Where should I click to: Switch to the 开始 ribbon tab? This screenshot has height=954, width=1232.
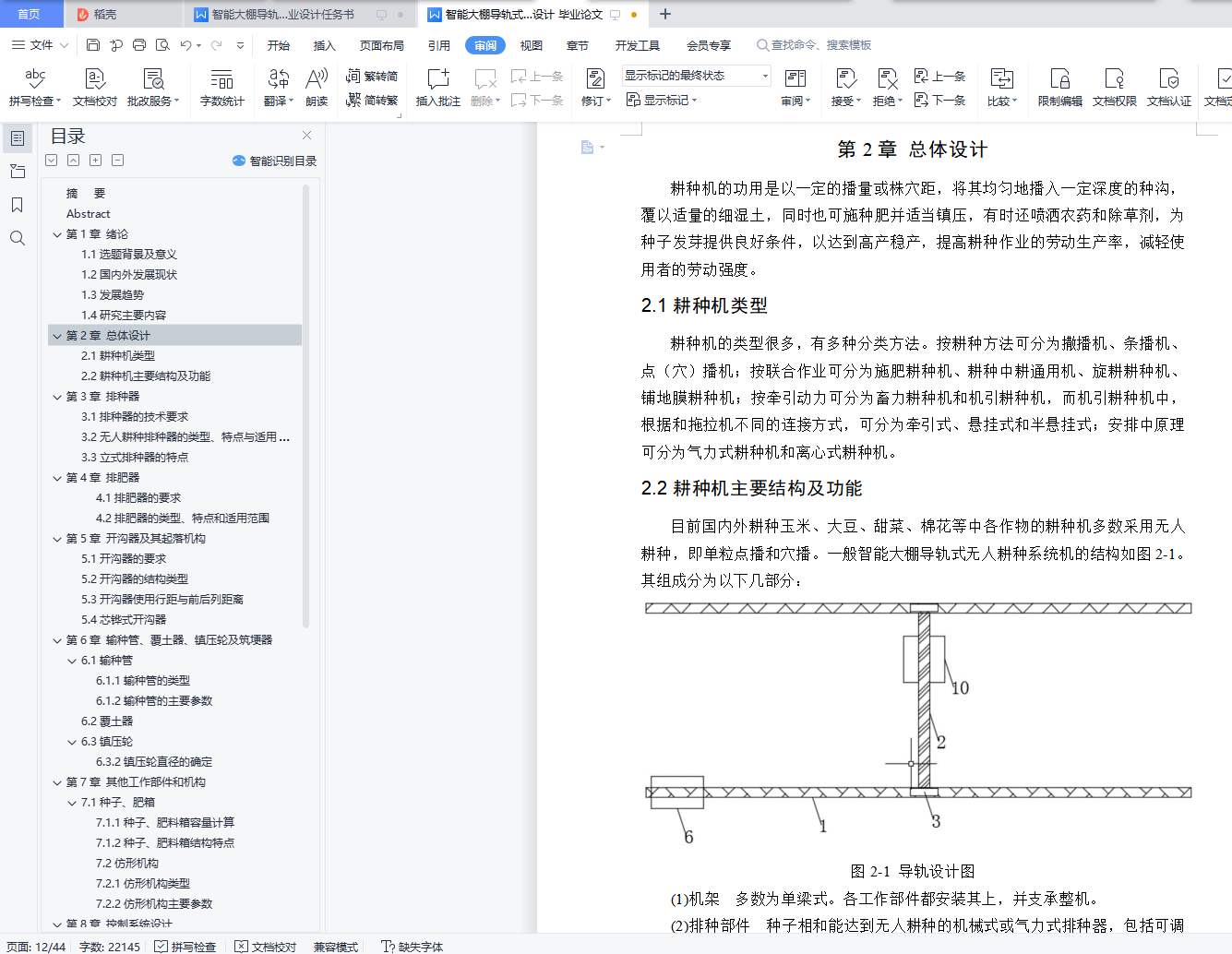279,45
